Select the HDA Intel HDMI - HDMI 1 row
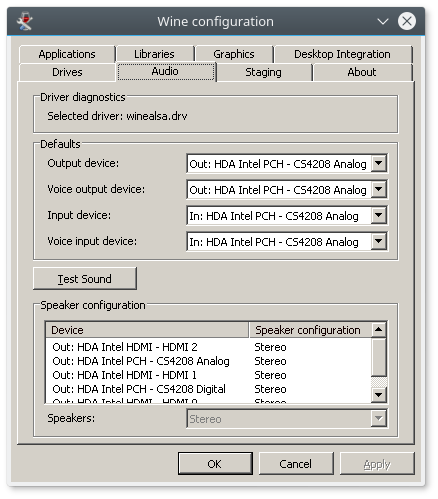 [x=208, y=375]
